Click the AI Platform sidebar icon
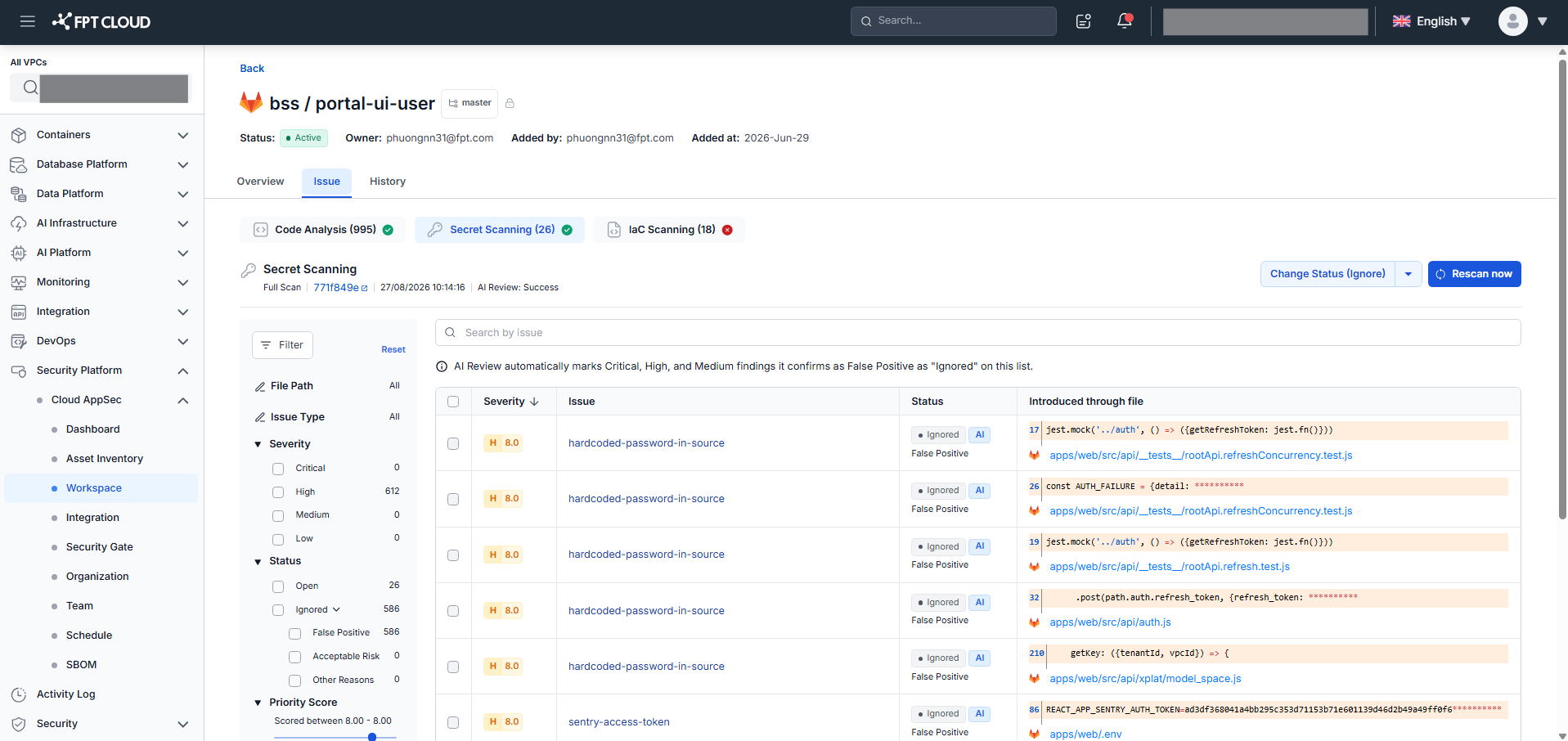The image size is (1568, 741). [x=19, y=253]
